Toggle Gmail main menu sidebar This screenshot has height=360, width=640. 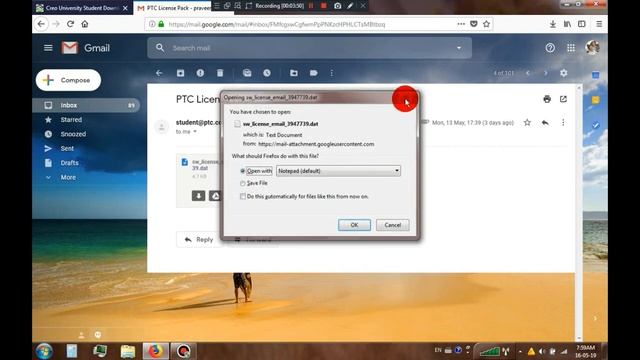click(x=48, y=48)
